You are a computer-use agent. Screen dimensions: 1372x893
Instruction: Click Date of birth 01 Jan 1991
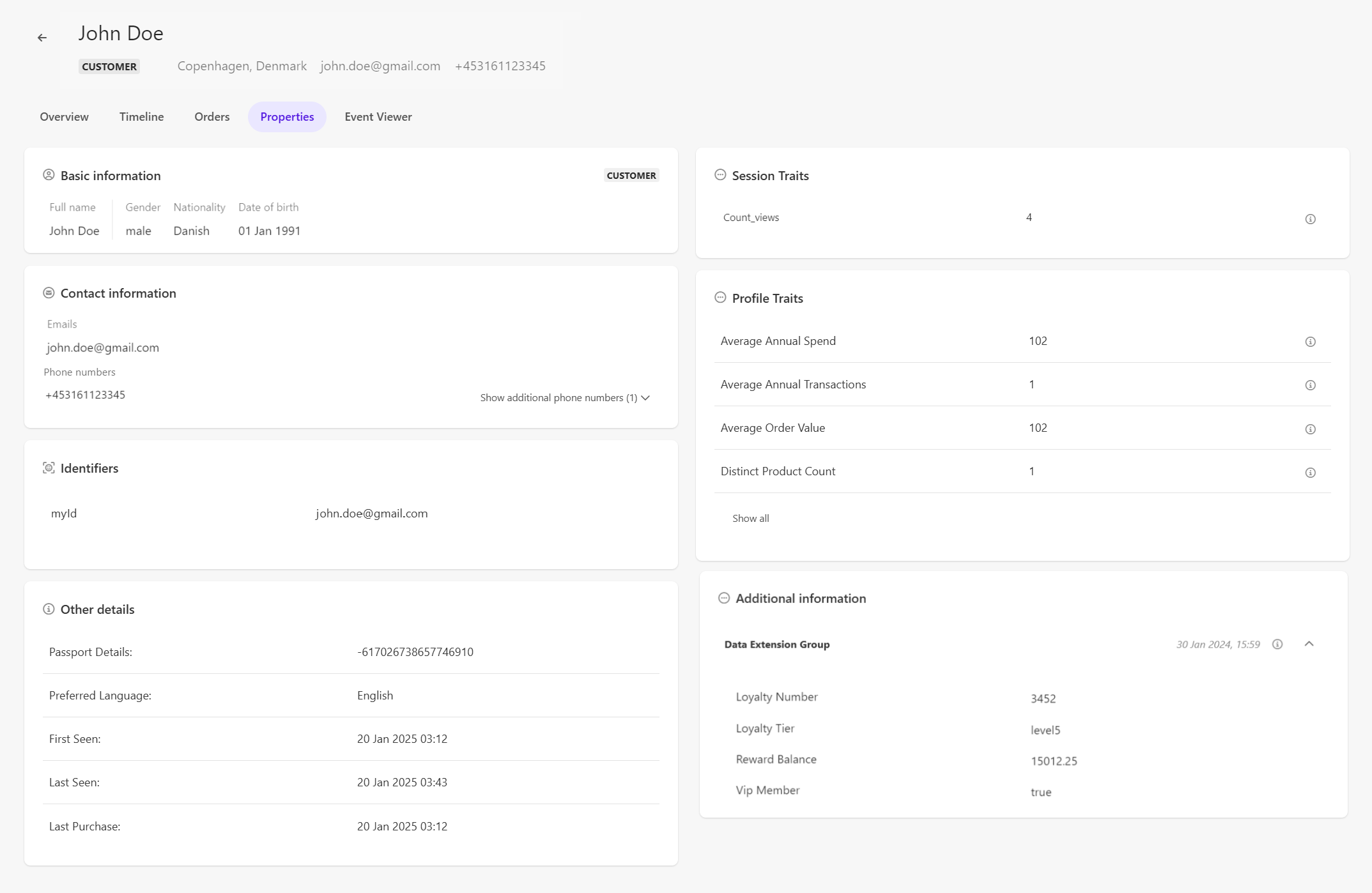[269, 231]
